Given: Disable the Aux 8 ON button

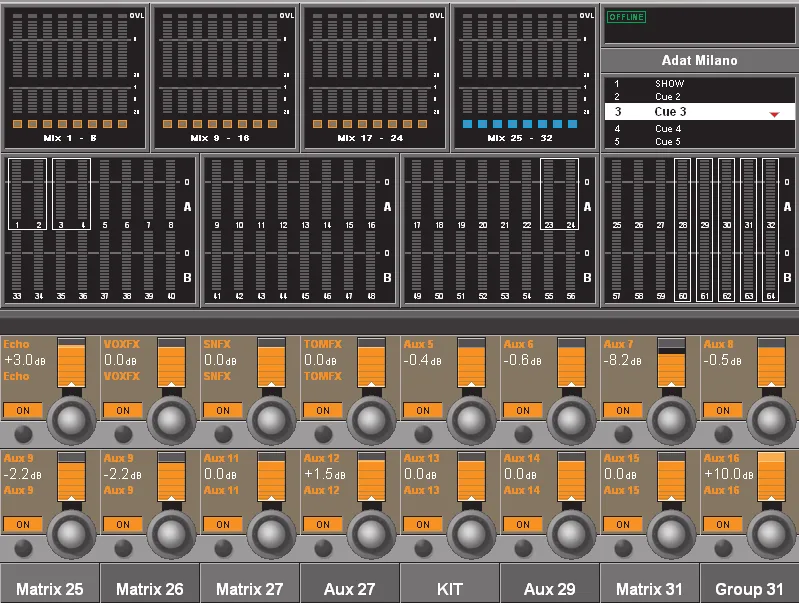Looking at the screenshot, I should tap(722, 410).
